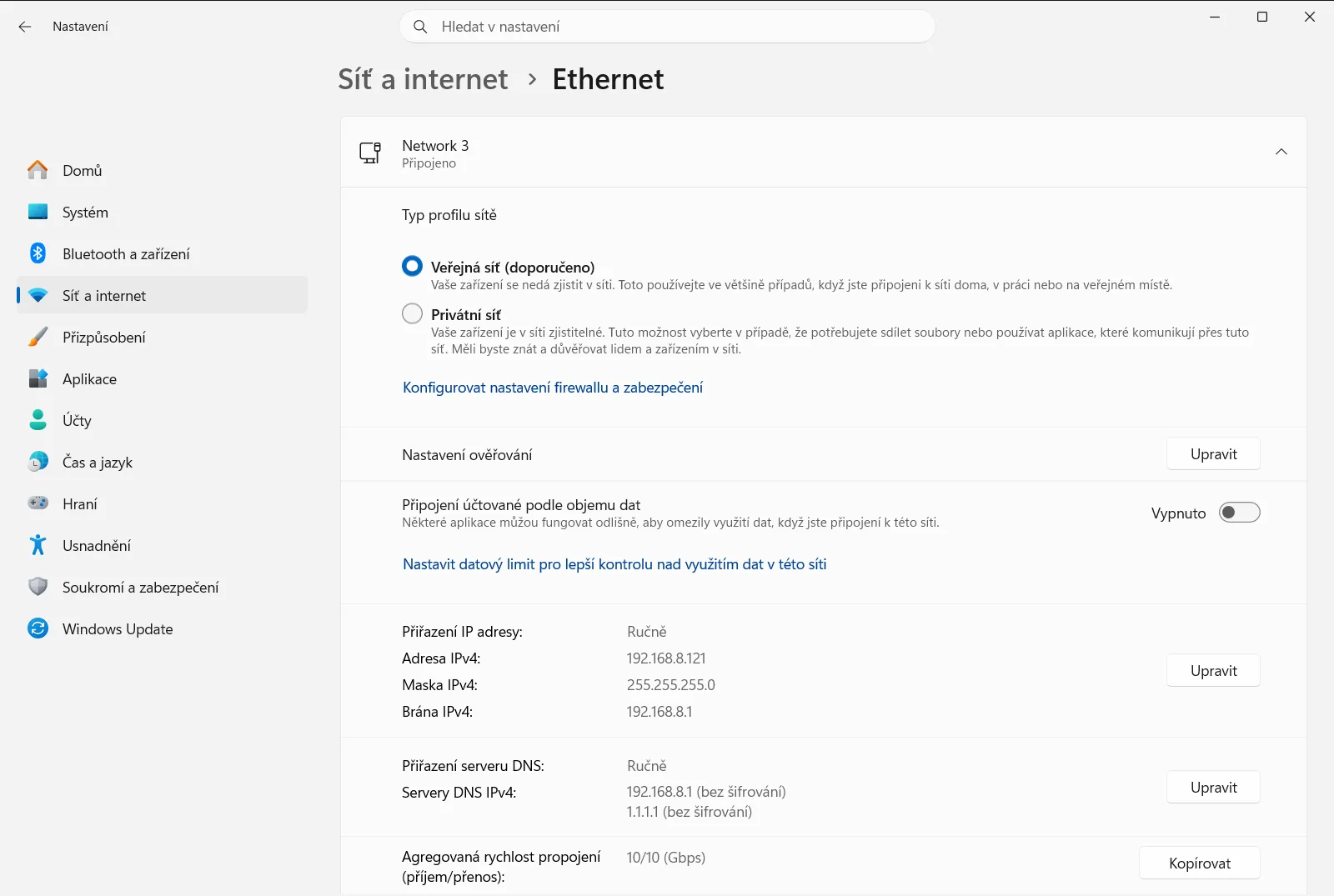Image resolution: width=1334 pixels, height=896 pixels.
Task: Select the Veřejná síť radio button
Action: (412, 266)
